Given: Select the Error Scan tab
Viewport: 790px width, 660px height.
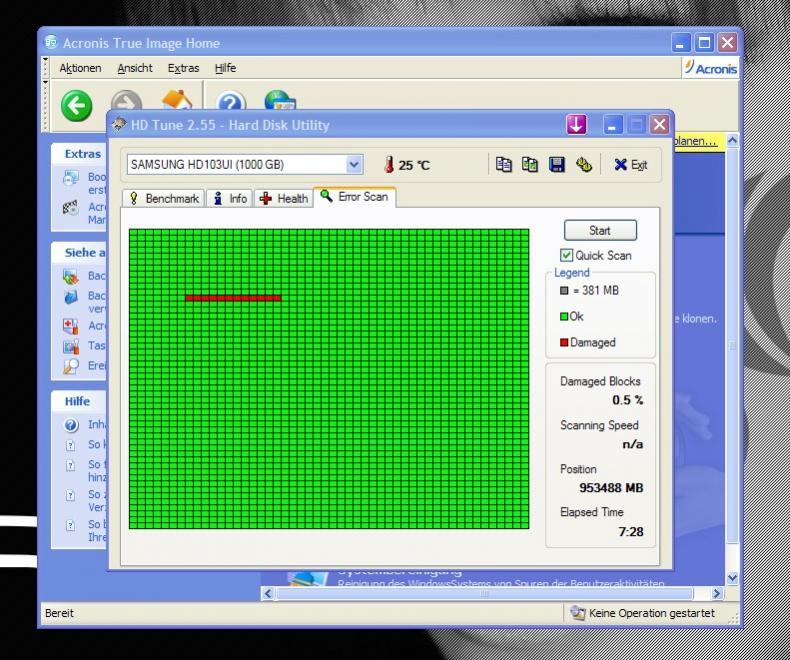Looking at the screenshot, I should [x=354, y=196].
